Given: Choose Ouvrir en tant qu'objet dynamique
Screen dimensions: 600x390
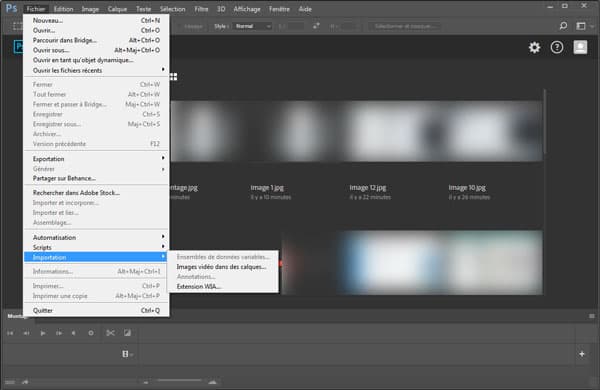Looking at the screenshot, I should pos(96,60).
